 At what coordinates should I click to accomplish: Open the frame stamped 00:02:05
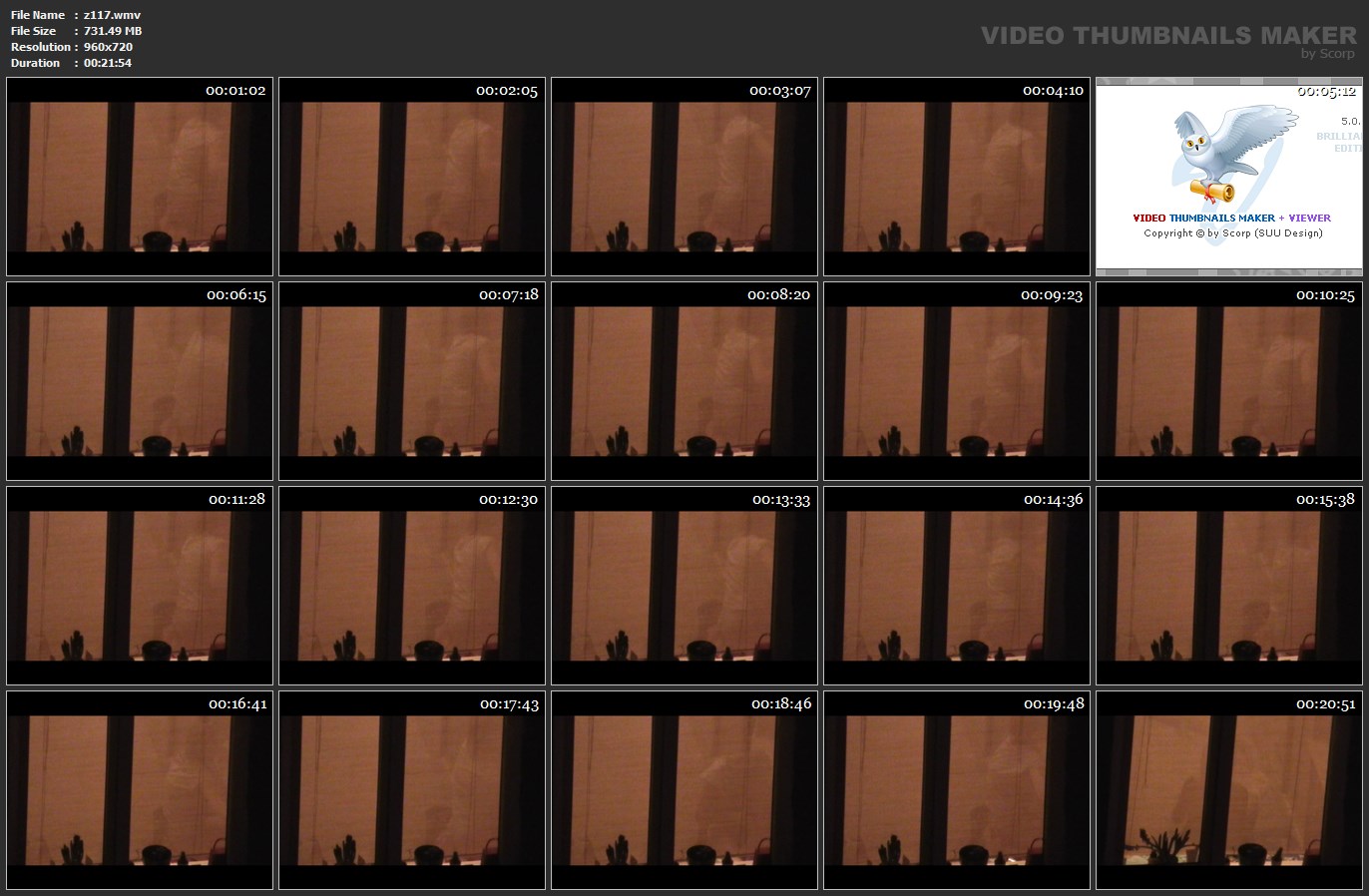(x=412, y=177)
